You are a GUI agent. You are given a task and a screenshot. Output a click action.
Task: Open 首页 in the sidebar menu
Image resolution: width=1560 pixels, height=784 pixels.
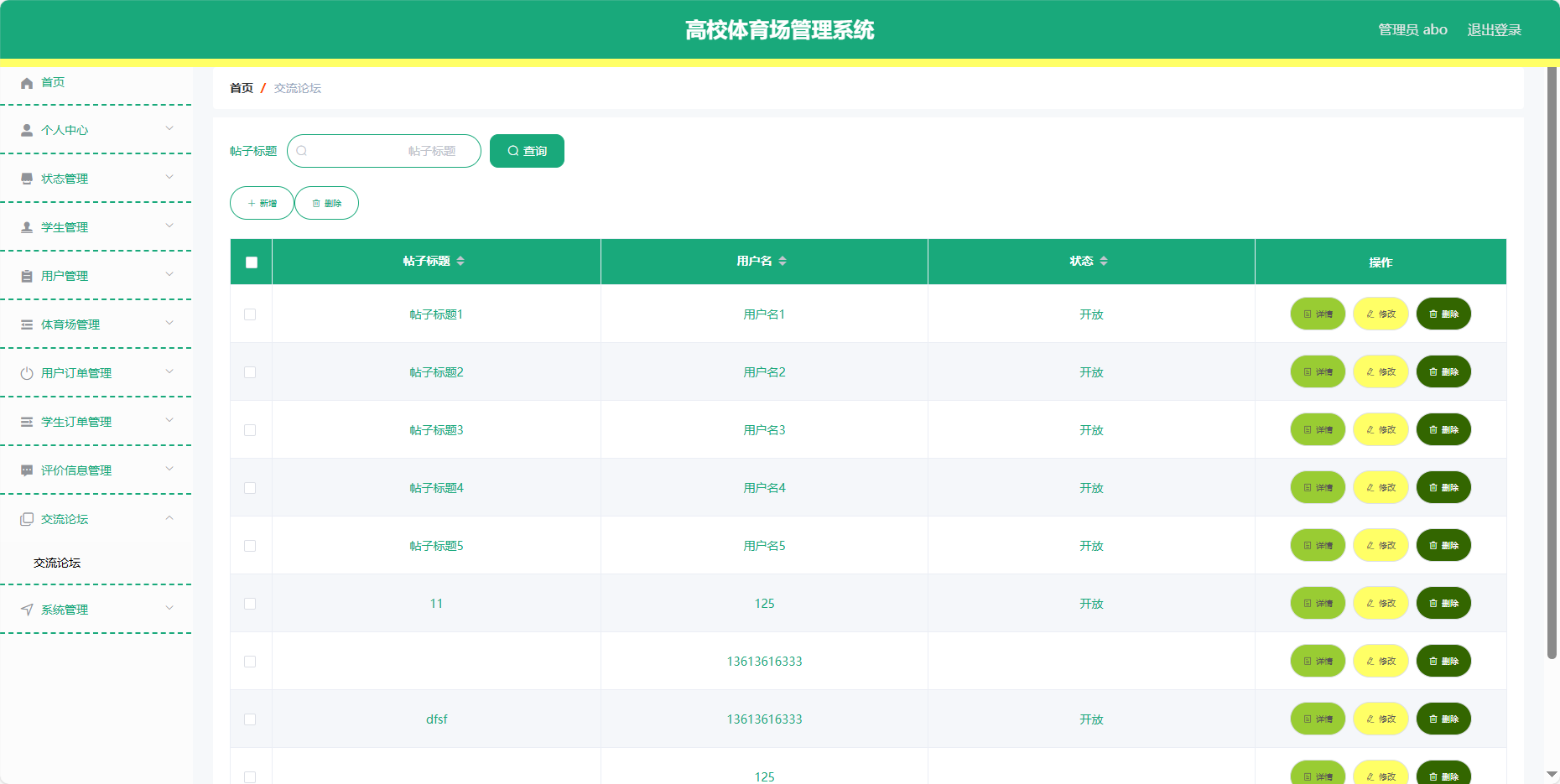[53, 82]
